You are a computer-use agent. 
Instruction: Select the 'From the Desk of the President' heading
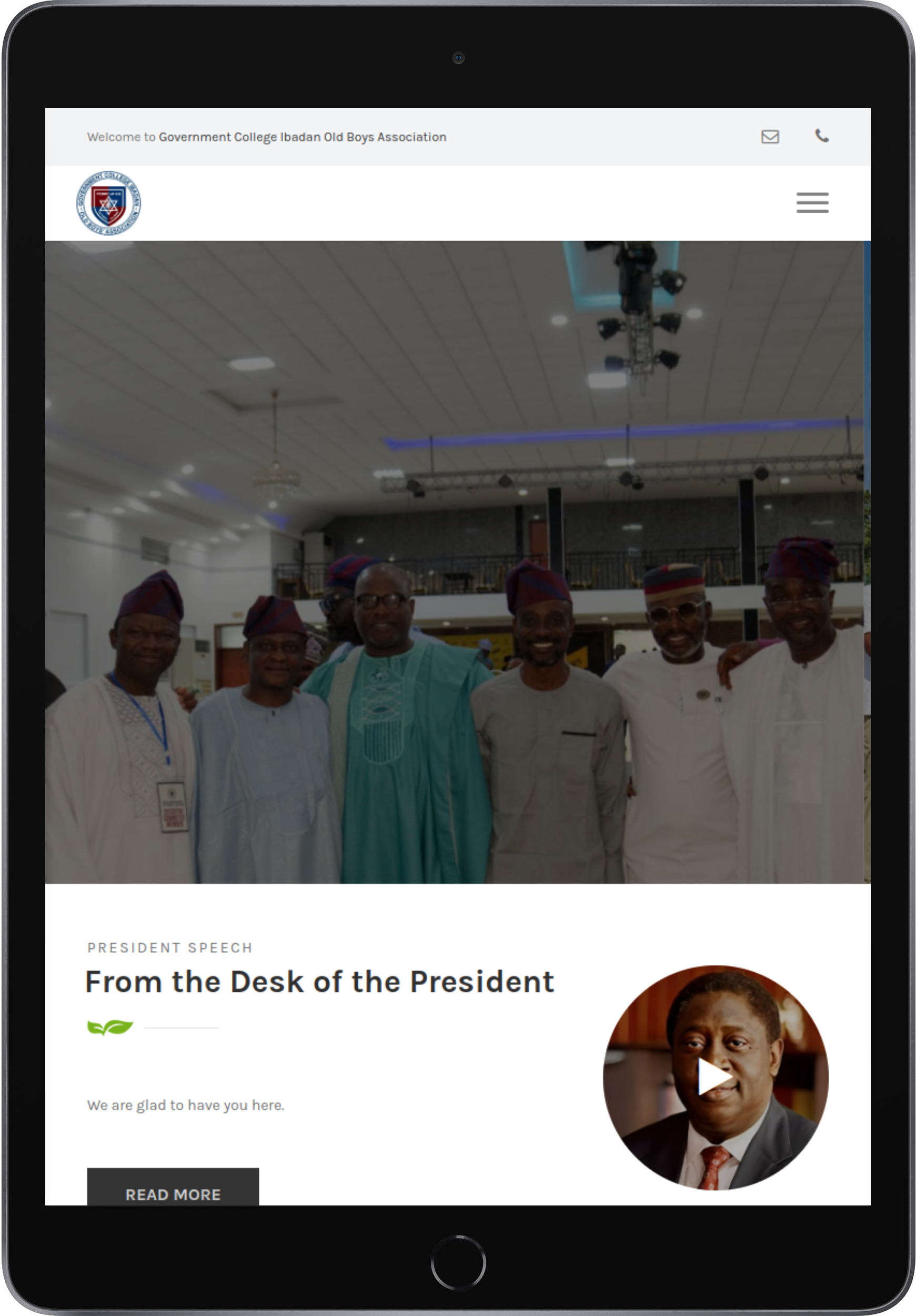tap(320, 982)
